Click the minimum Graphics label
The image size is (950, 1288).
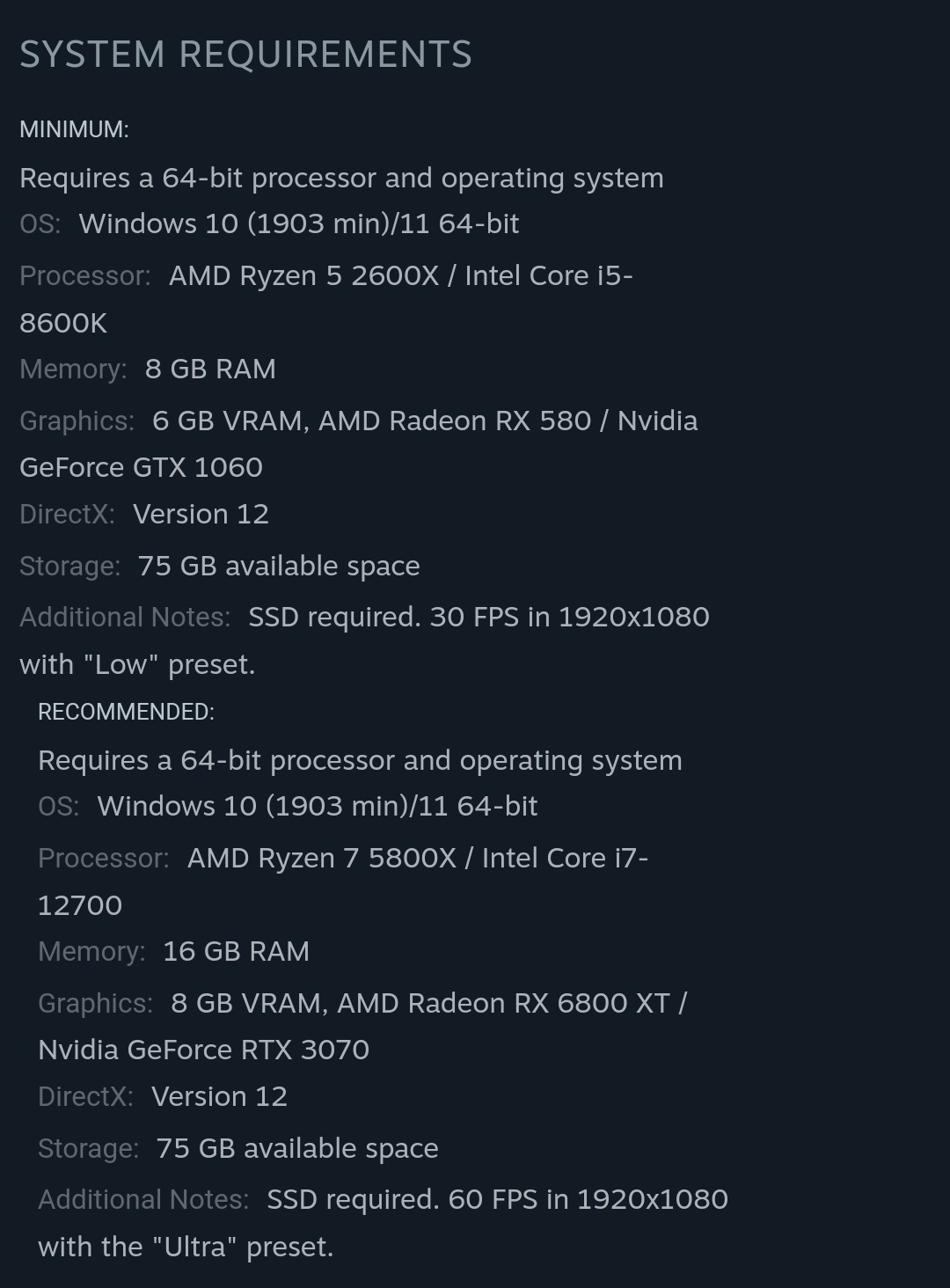coord(77,421)
